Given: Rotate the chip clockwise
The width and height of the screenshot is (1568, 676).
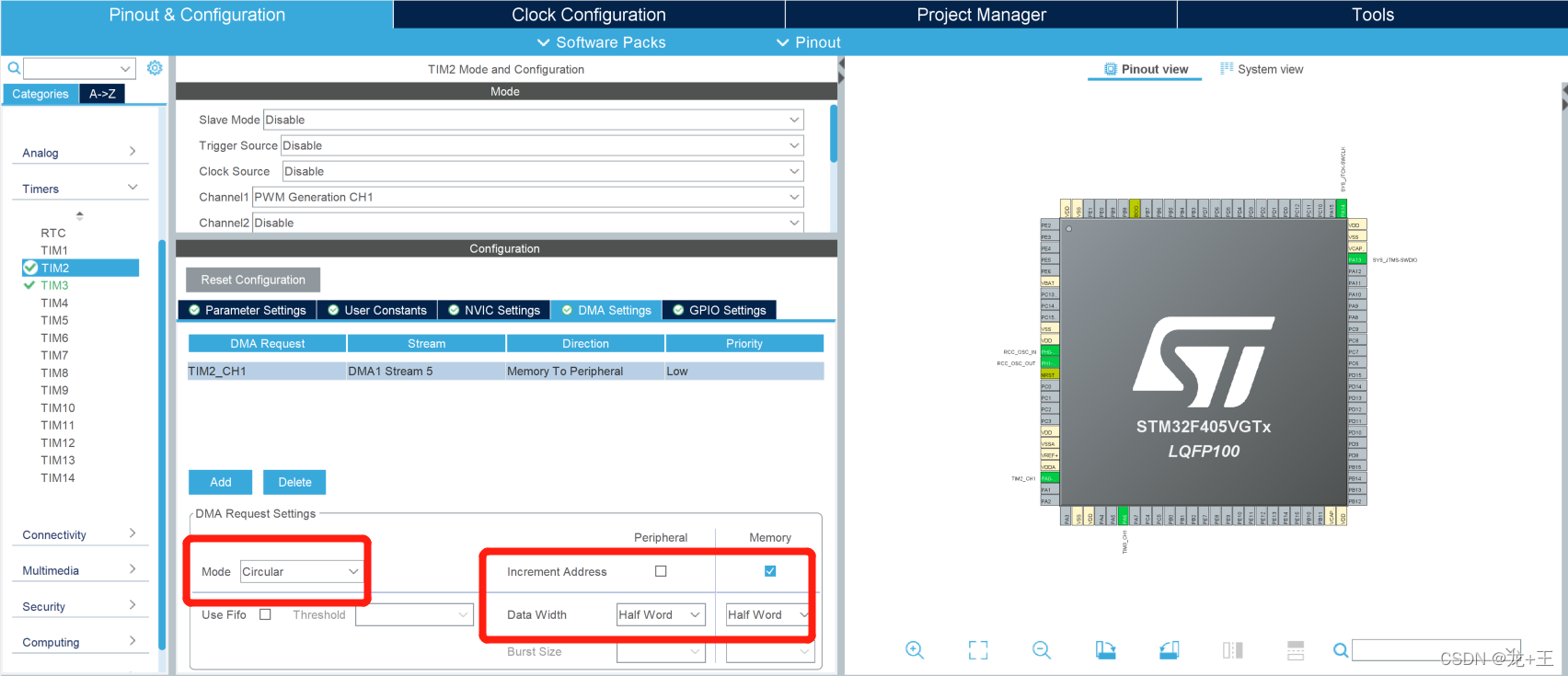Looking at the screenshot, I should (x=1105, y=650).
